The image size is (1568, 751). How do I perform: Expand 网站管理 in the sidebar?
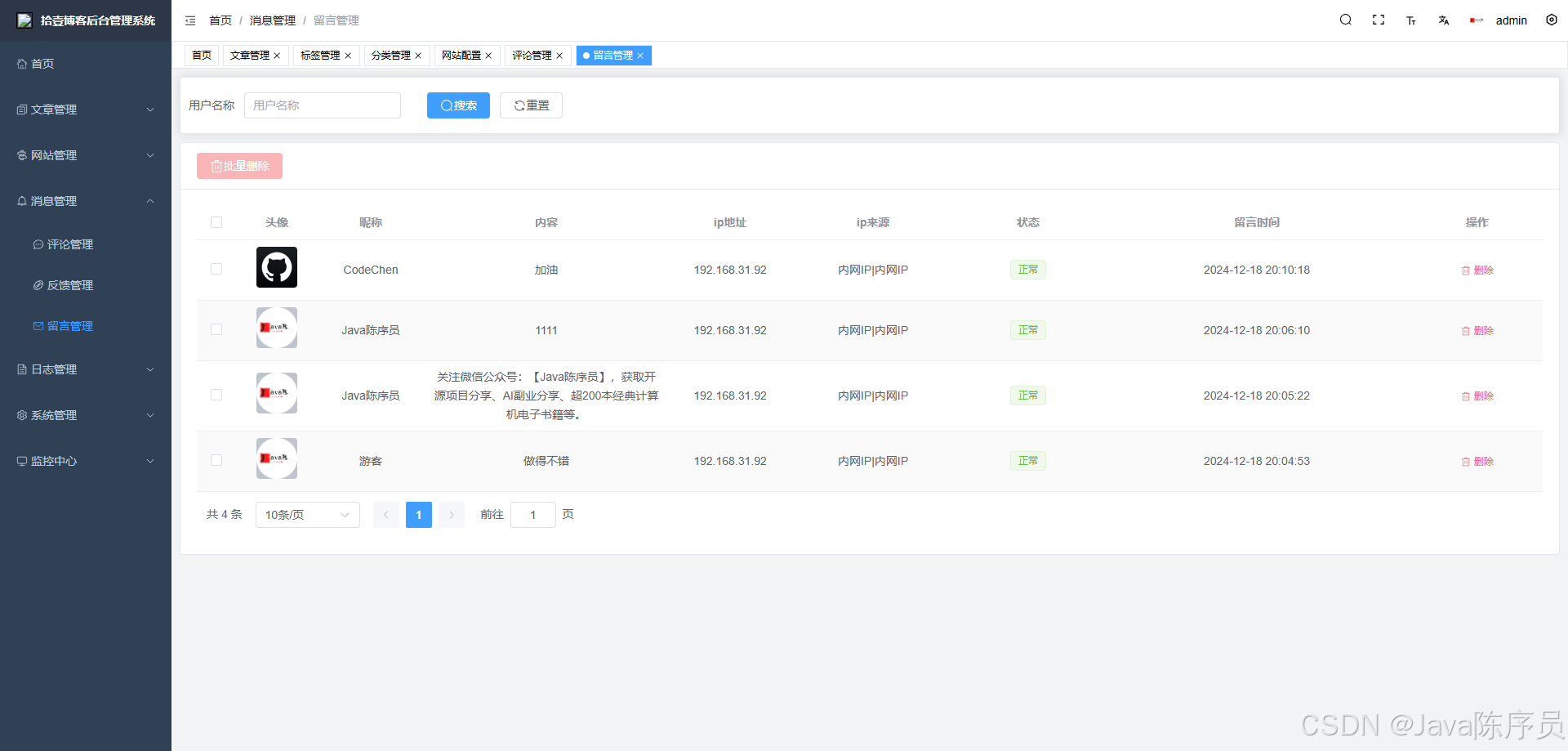[86, 155]
